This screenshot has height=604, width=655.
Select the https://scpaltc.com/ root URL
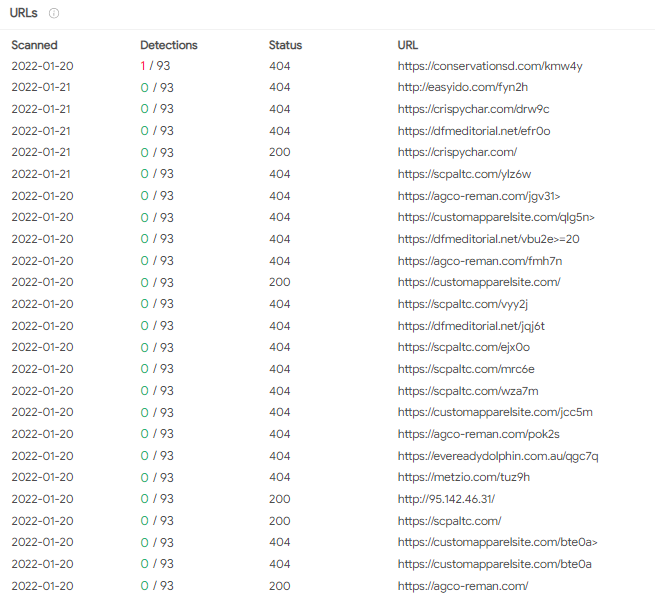[449, 521]
